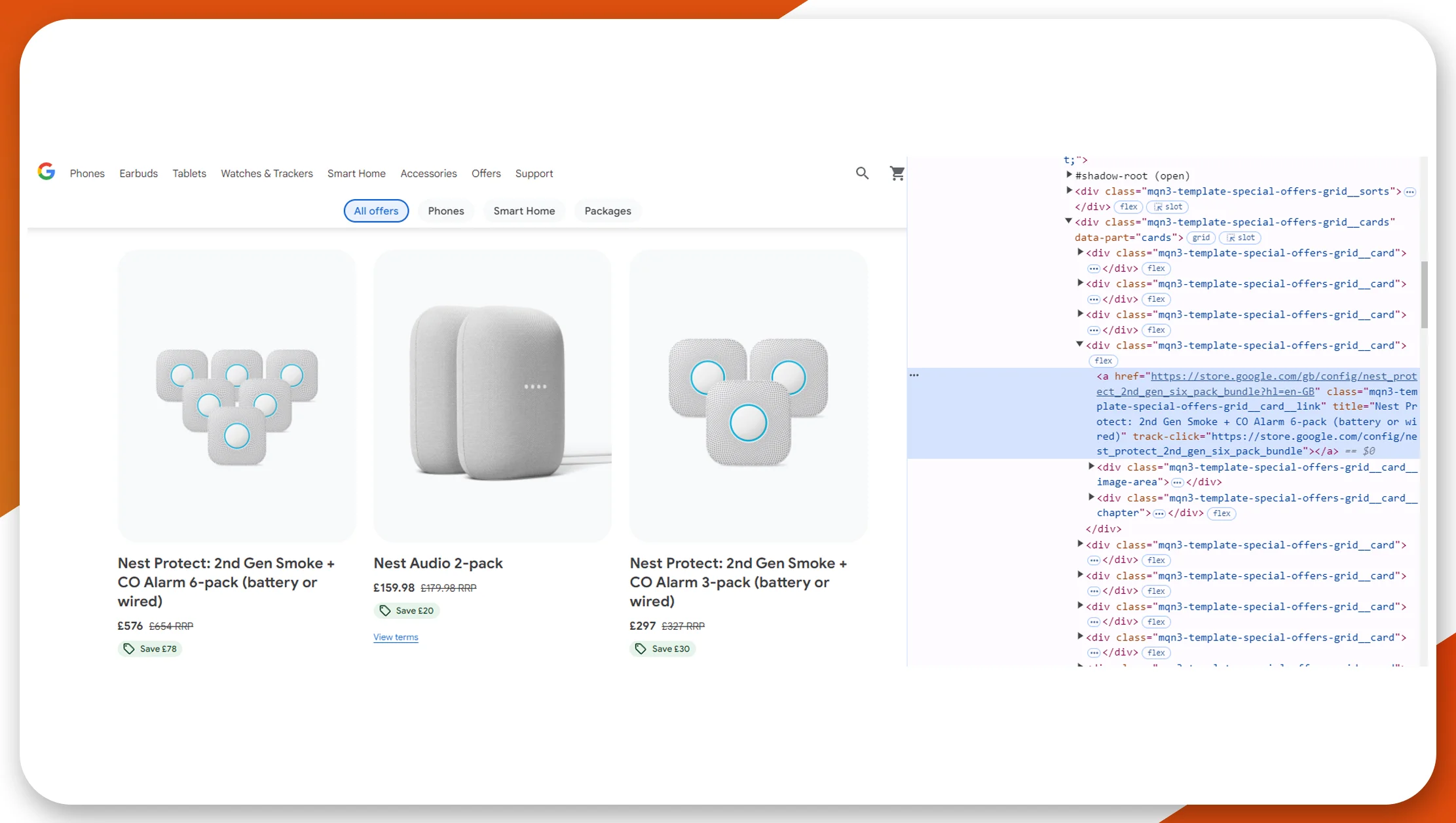The image size is (1456, 823).
Task: Click the struck-through £179.98 RRP text
Action: pos(449,588)
